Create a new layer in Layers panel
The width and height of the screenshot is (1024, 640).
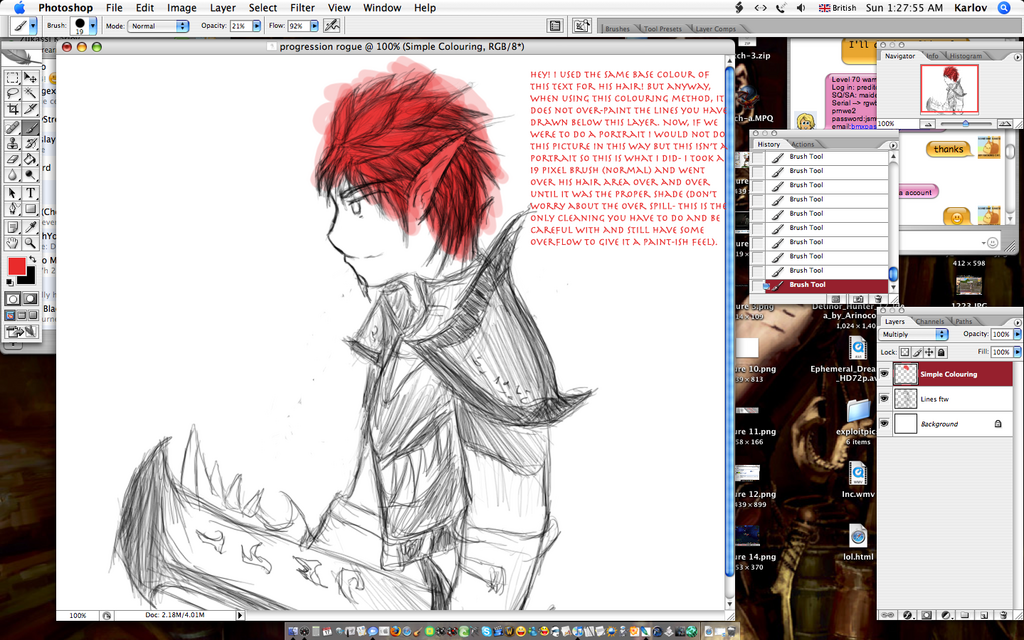984,615
